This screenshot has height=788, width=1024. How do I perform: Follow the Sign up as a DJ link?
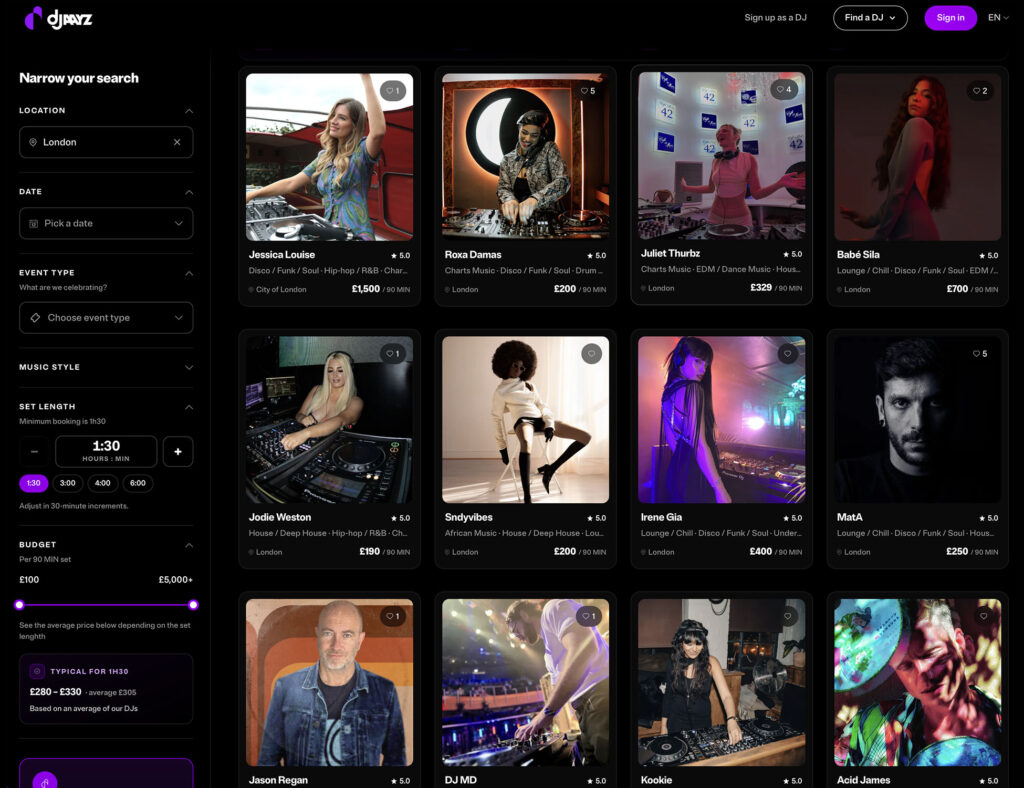coord(775,18)
